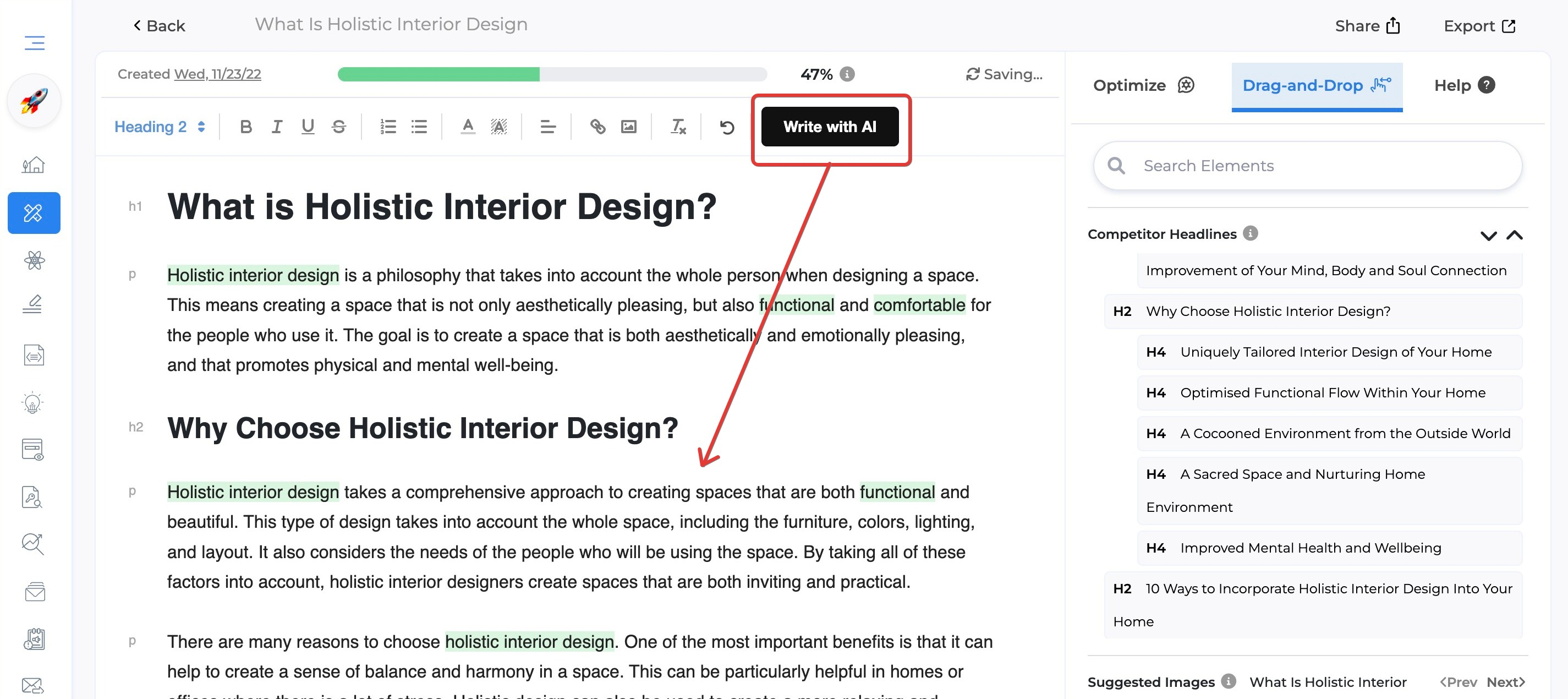The image size is (1568, 699).
Task: Open the Optimize tab
Action: pyautogui.click(x=1144, y=85)
